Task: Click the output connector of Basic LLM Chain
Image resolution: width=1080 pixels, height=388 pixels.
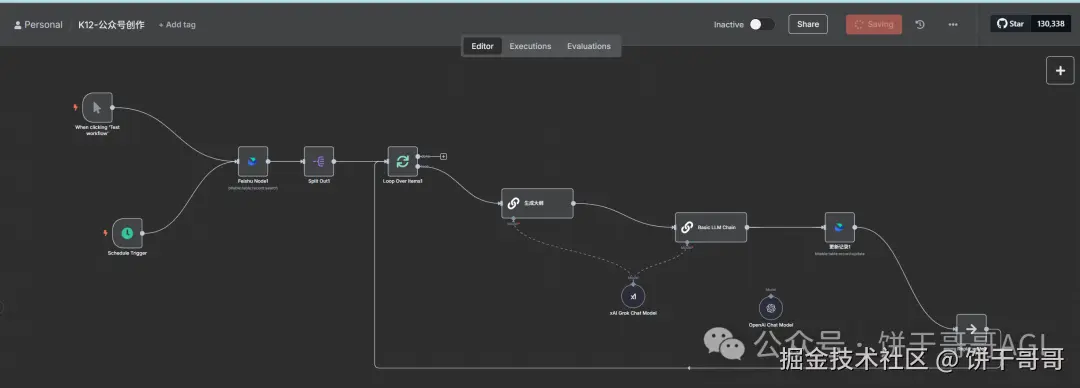Action: [x=747, y=227]
